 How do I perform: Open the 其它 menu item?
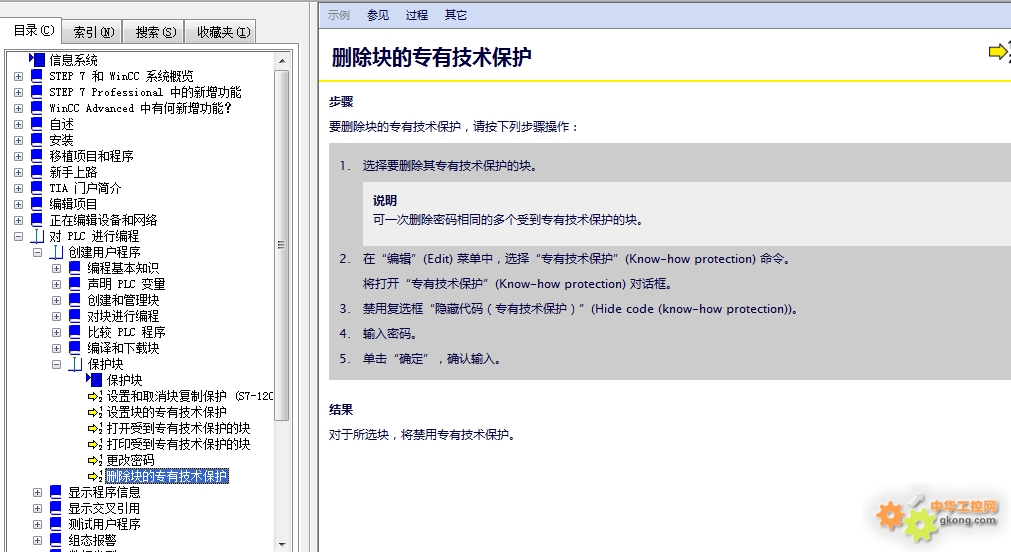[x=455, y=15]
